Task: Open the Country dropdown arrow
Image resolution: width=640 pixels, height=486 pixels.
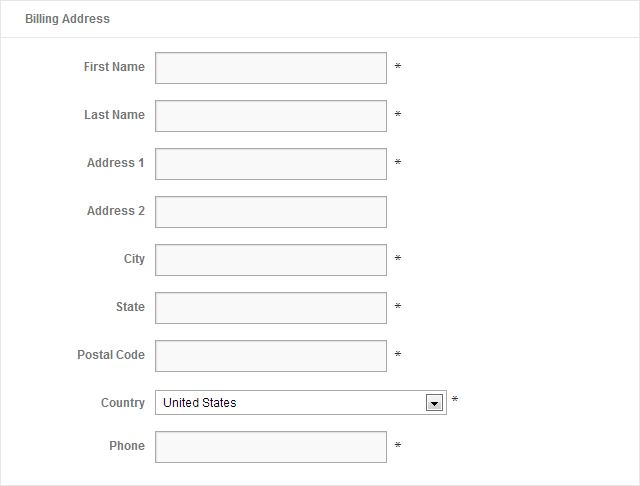Action: point(434,403)
